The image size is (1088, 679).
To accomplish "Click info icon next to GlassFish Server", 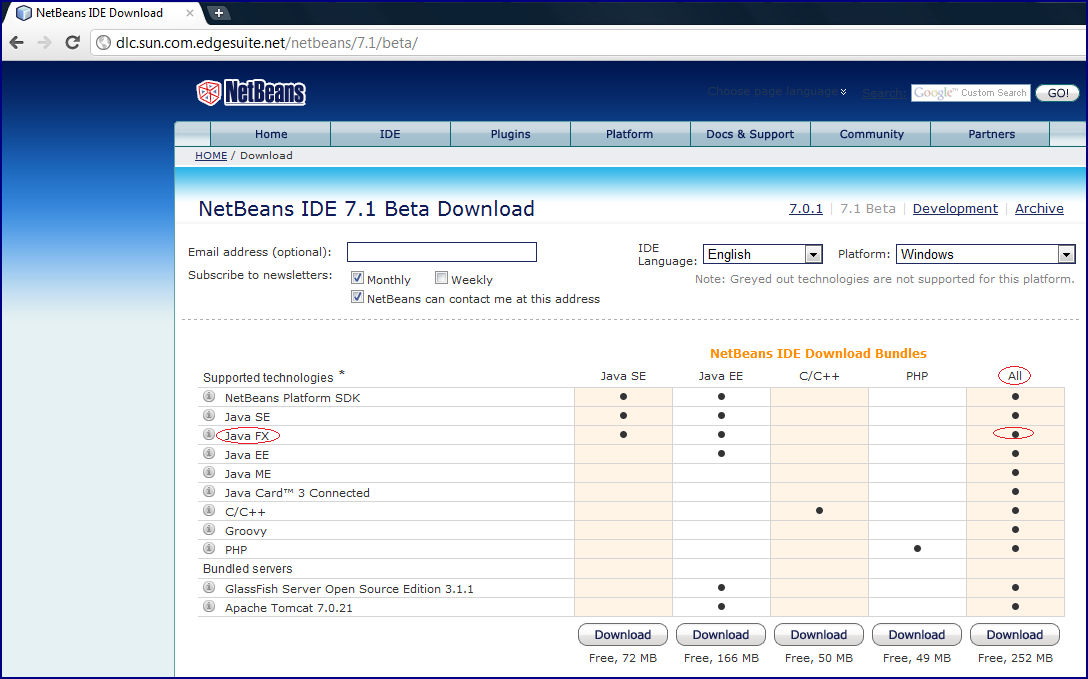I will (209, 587).
